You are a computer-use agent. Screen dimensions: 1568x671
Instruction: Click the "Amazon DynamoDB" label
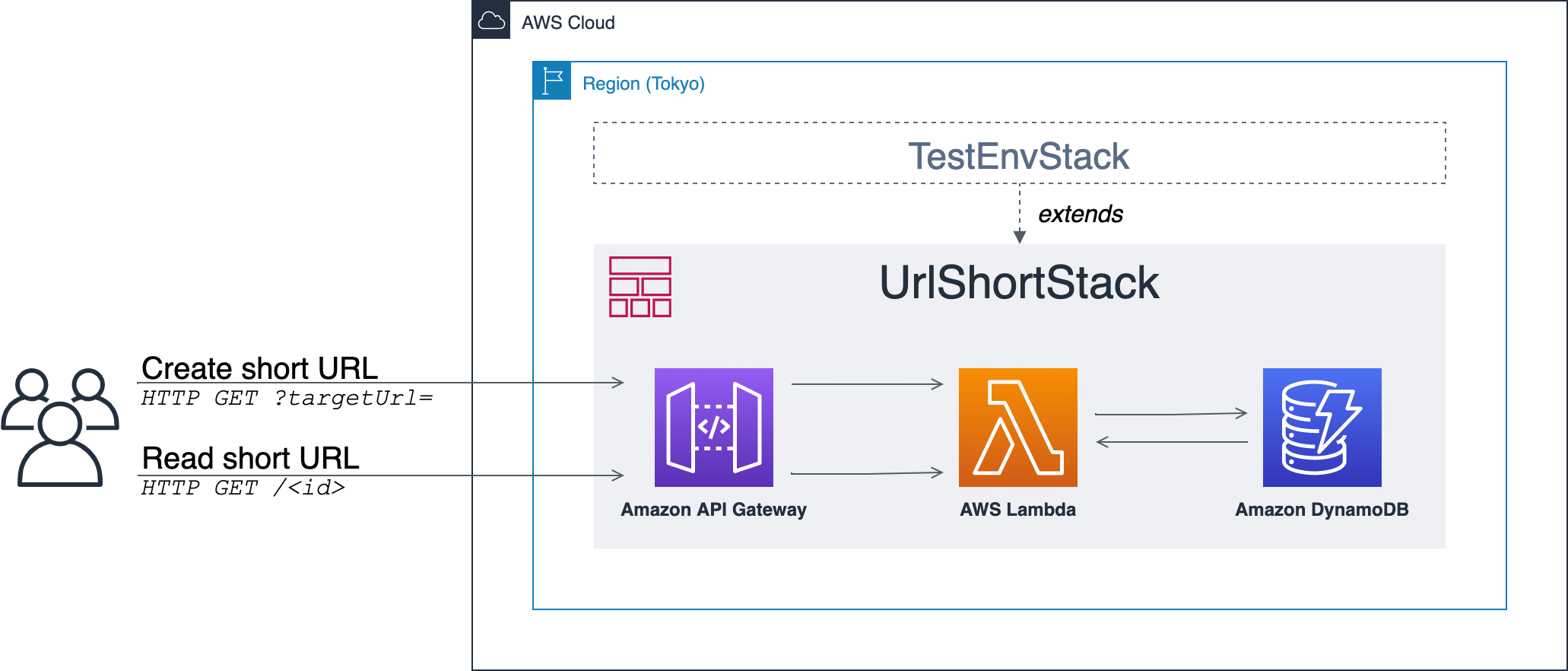click(1322, 510)
